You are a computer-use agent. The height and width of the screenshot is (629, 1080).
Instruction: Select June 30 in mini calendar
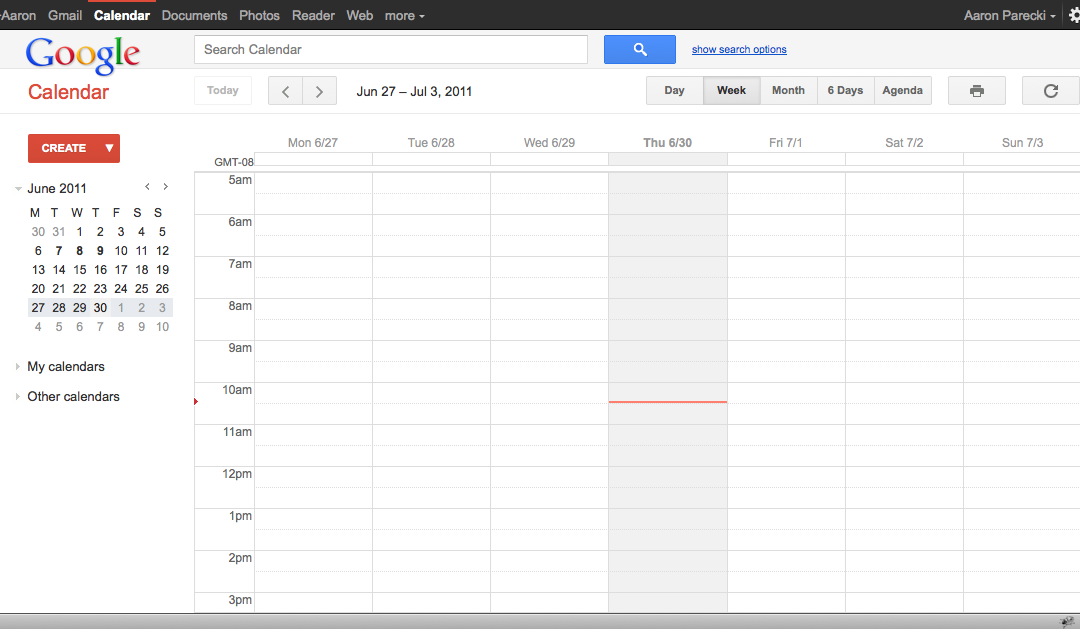coord(100,308)
